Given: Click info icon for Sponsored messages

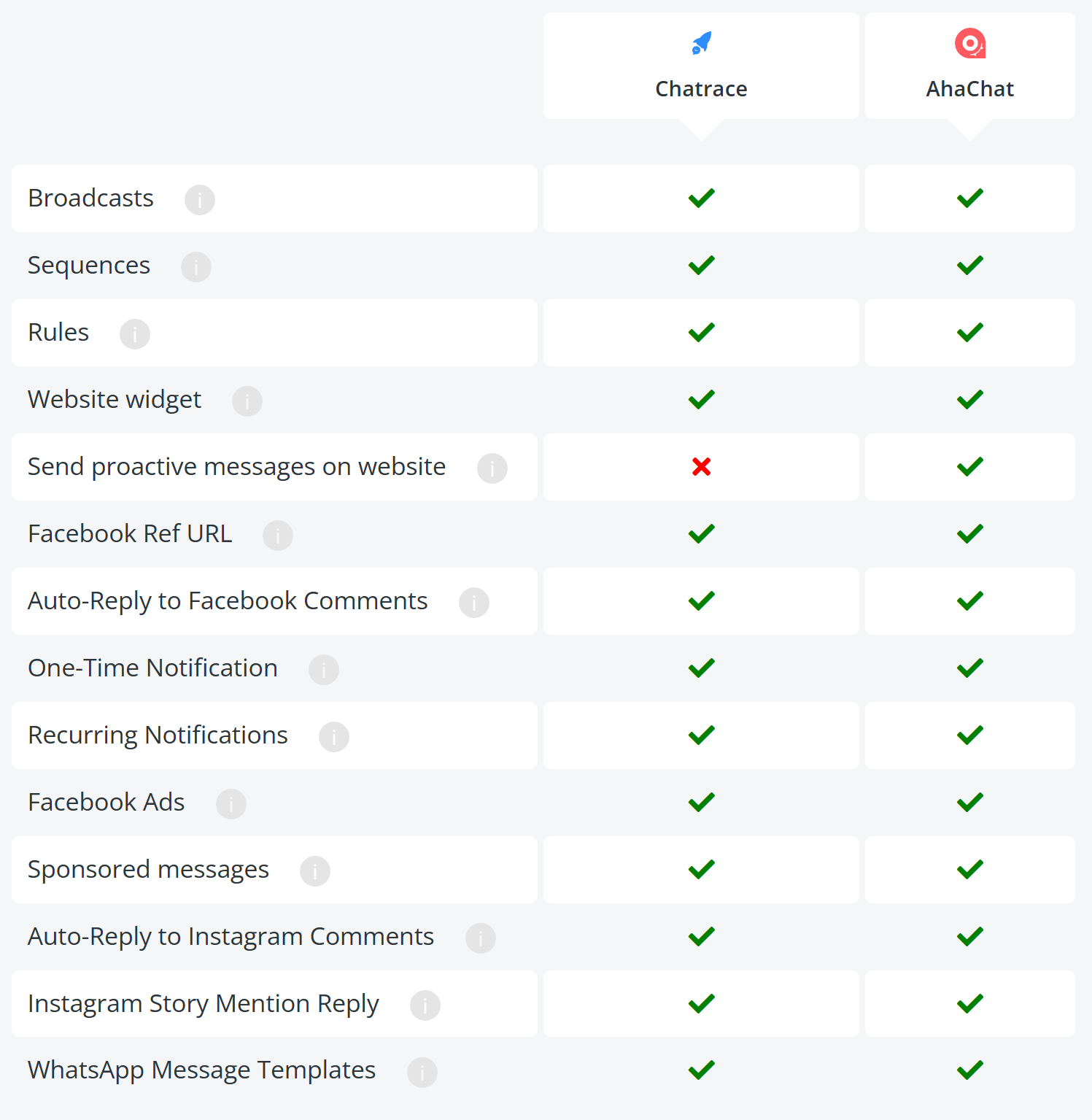Looking at the screenshot, I should tap(315, 870).
